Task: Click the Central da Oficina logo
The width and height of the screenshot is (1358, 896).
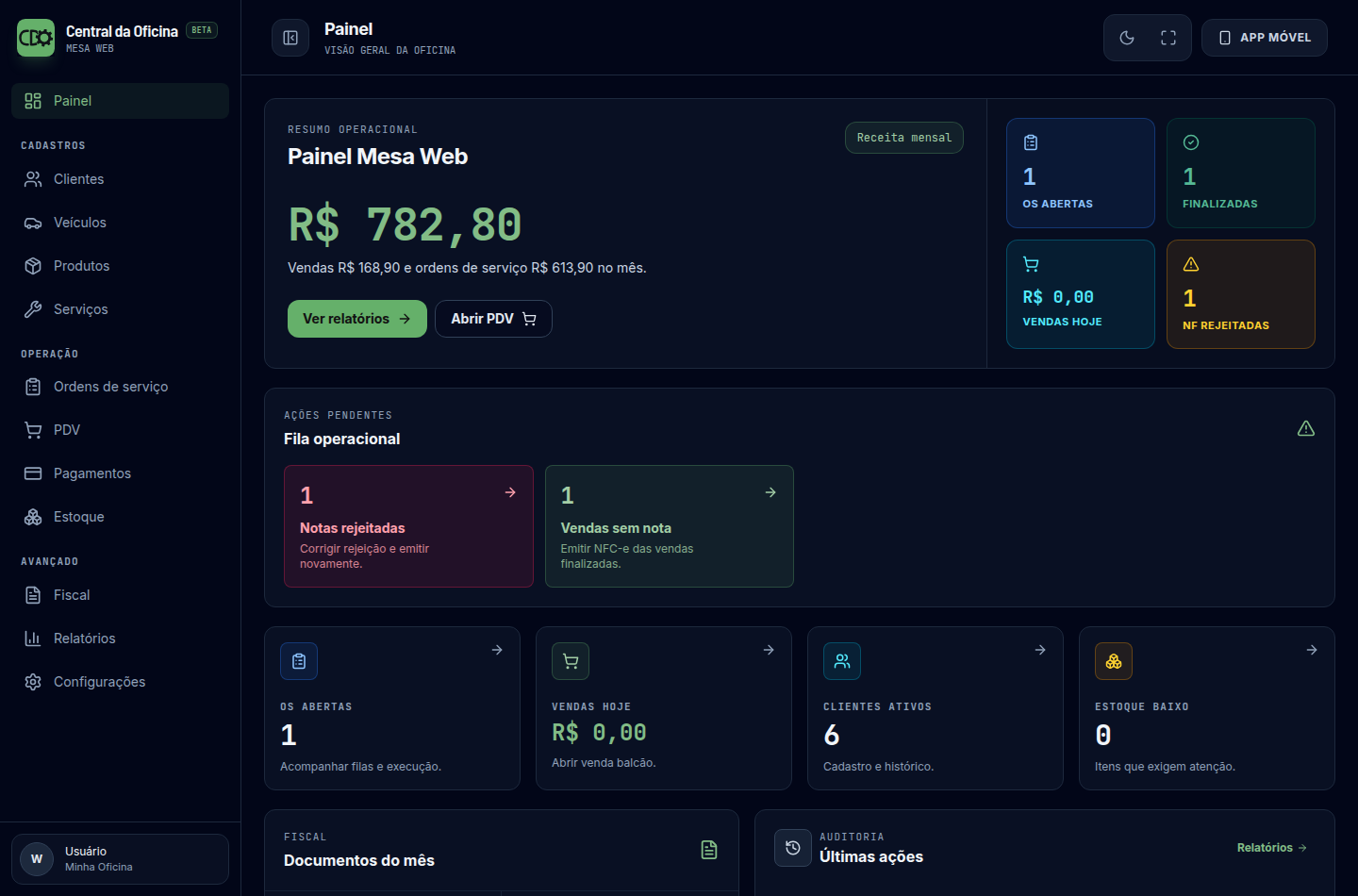Action: 36,38
